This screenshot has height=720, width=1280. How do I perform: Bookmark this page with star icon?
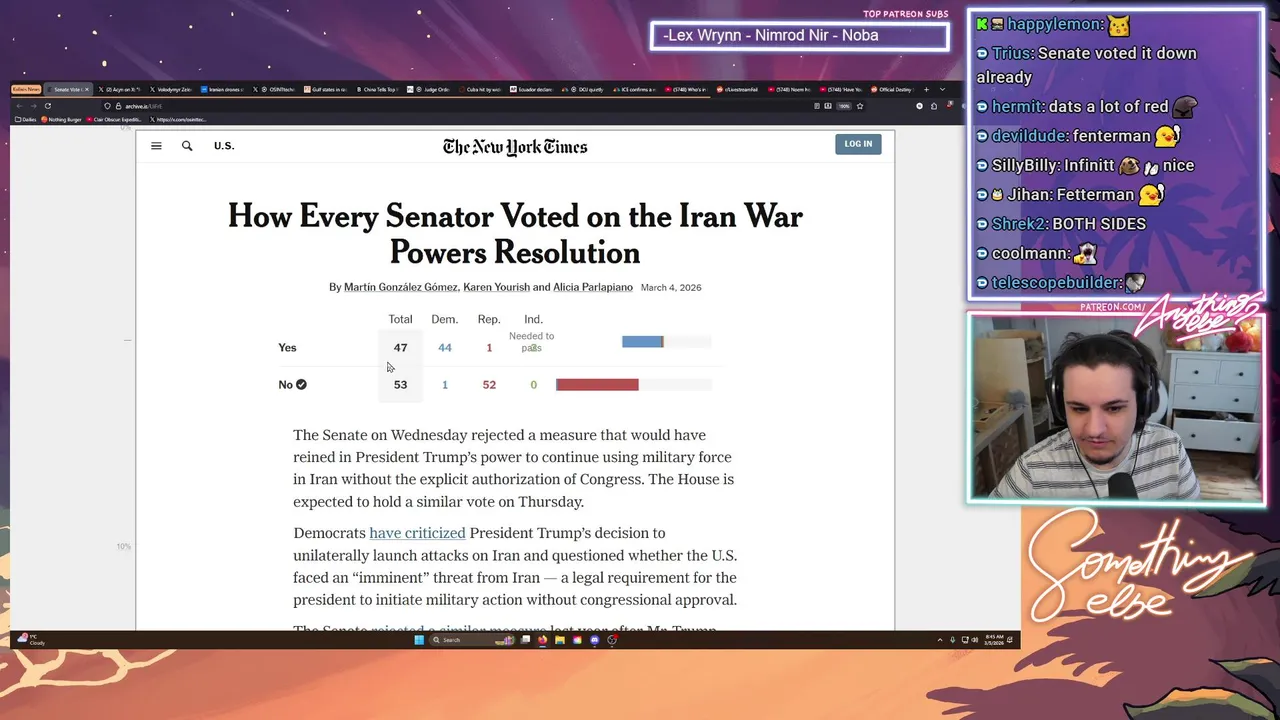coord(859,106)
